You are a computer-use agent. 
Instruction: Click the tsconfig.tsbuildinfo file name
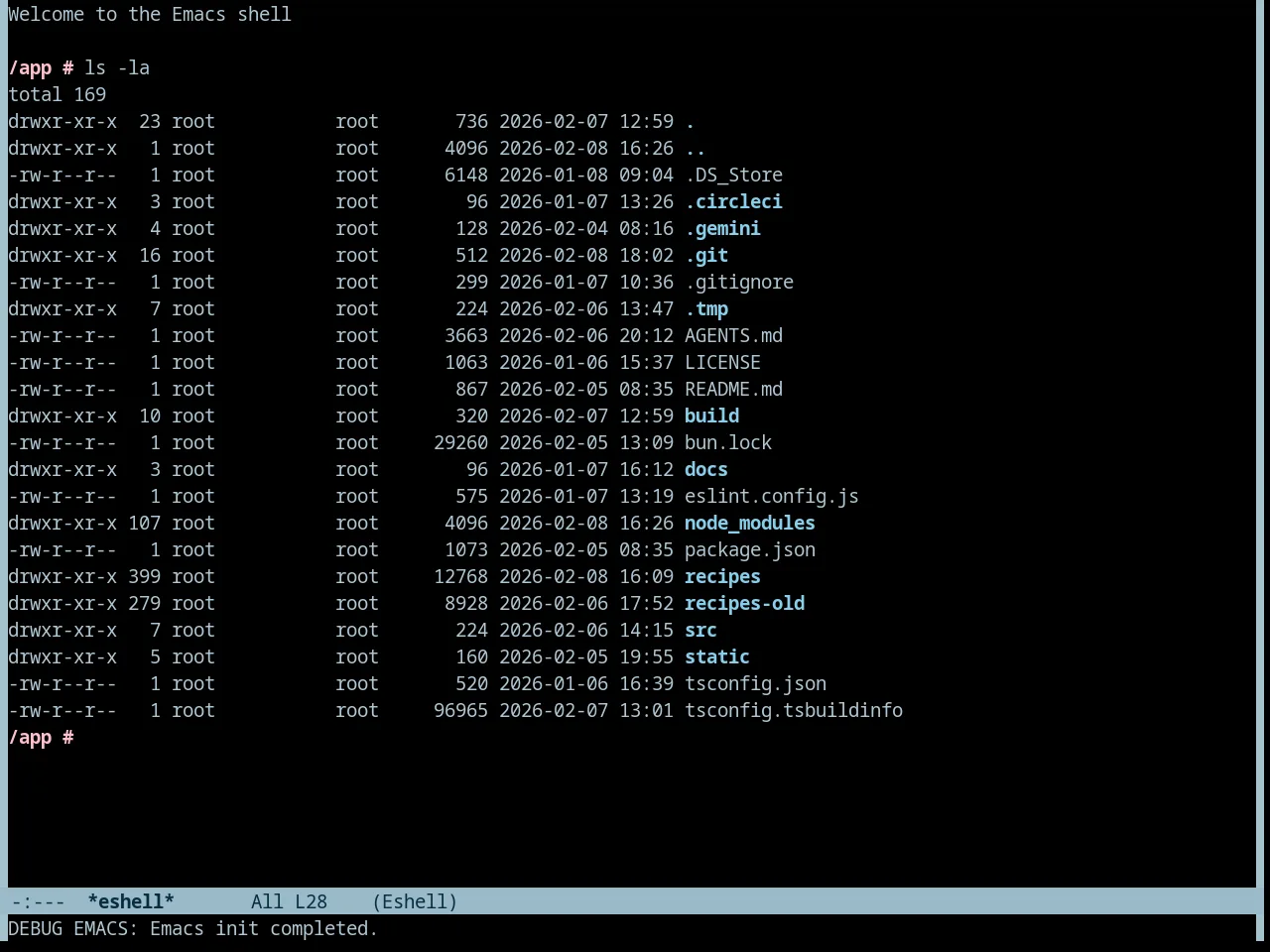click(x=794, y=710)
